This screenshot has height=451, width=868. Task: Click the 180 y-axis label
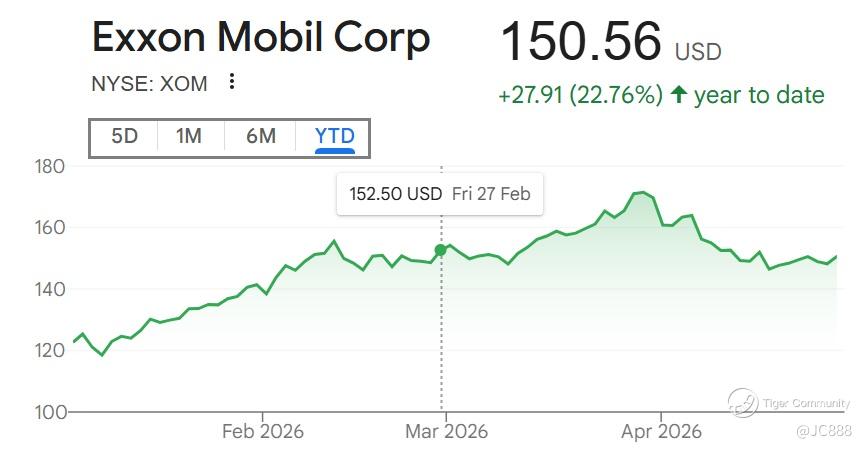[50, 166]
